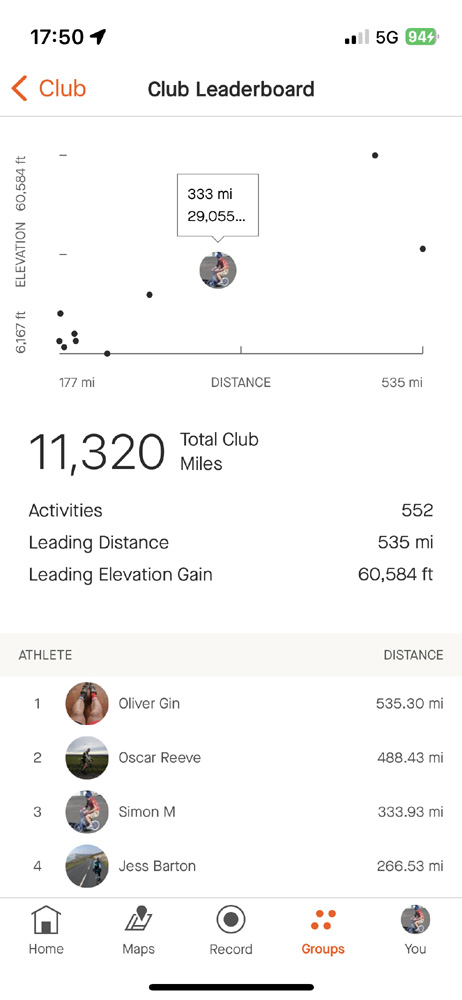The image size is (462, 1000).
Task: Select the highlighted avatar on scatter chart
Action: 218,270
